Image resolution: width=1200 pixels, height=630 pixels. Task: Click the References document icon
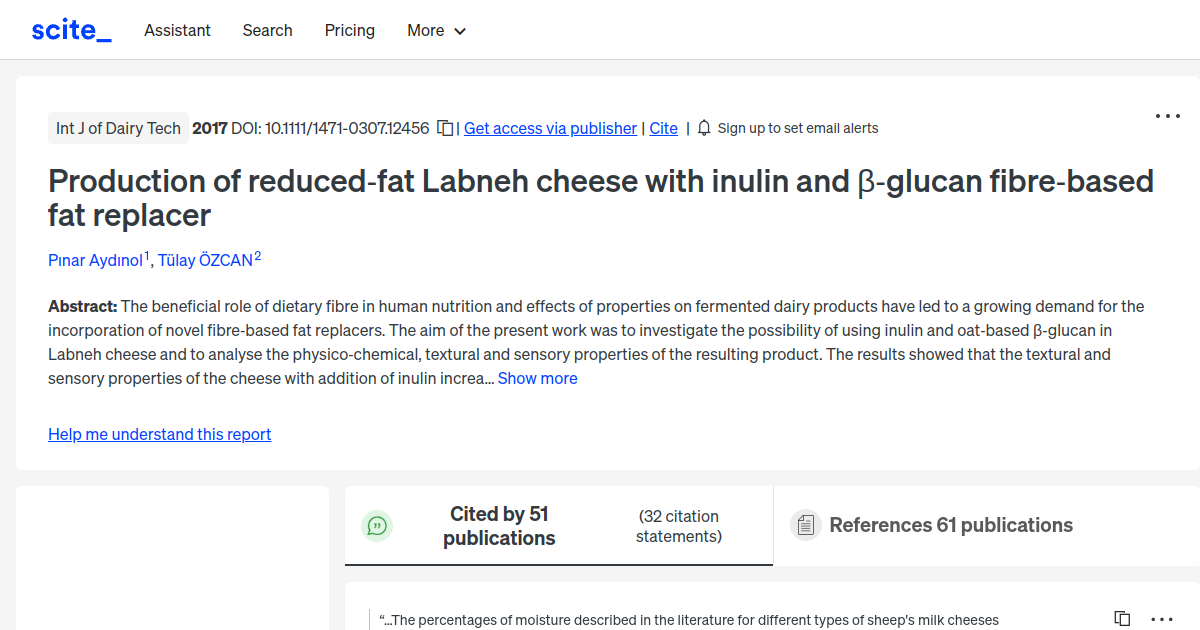point(805,525)
